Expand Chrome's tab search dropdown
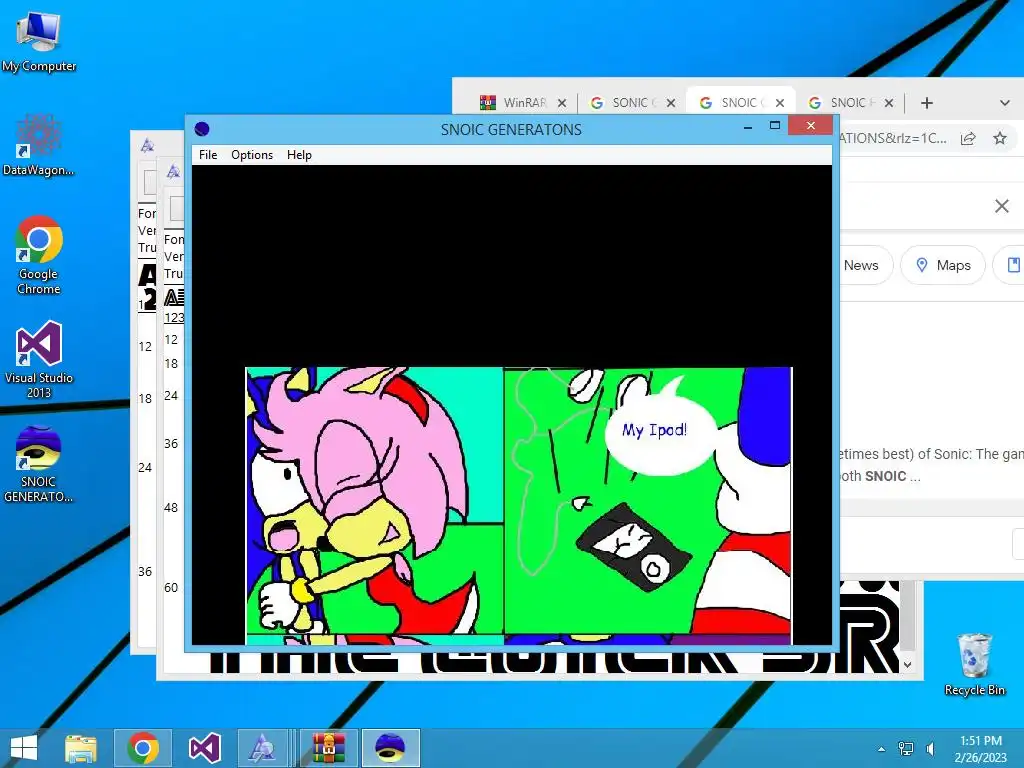Image resolution: width=1024 pixels, height=768 pixels. tap(1004, 103)
